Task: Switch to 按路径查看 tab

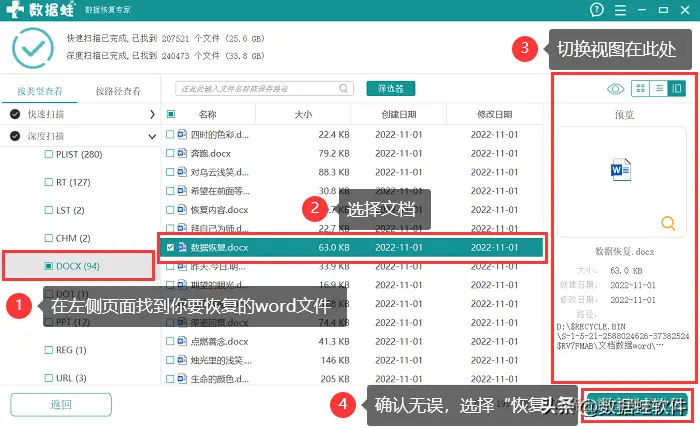Action: coord(118,91)
